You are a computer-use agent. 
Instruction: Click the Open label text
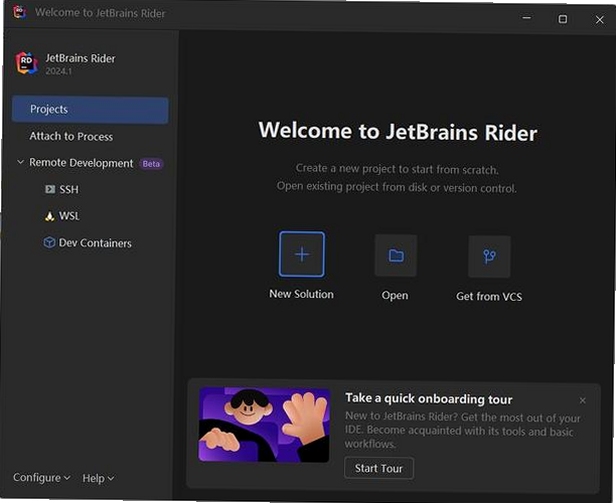[x=395, y=295]
